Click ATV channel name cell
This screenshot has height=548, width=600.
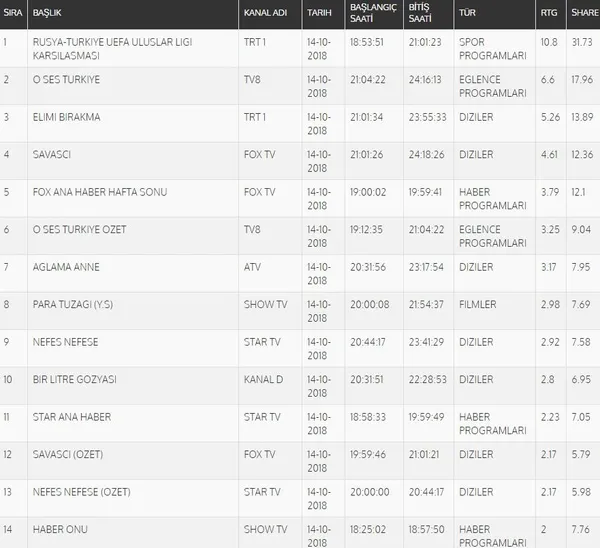252,267
